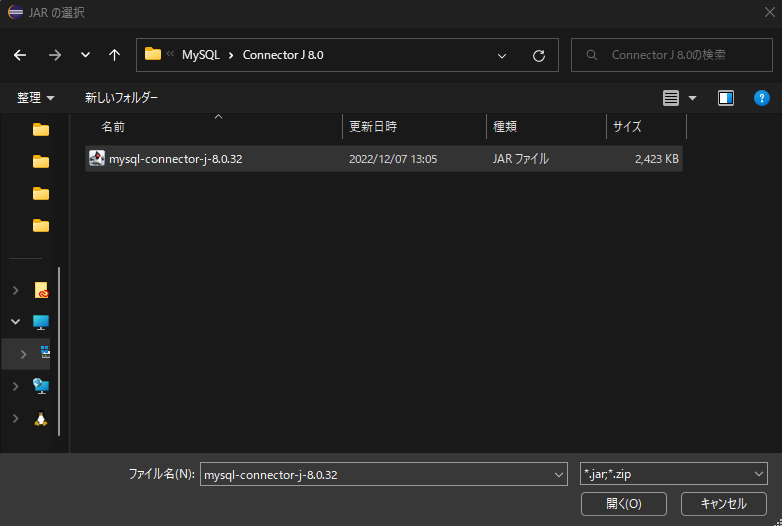Create folder with 新しいフォルダー

(121, 98)
